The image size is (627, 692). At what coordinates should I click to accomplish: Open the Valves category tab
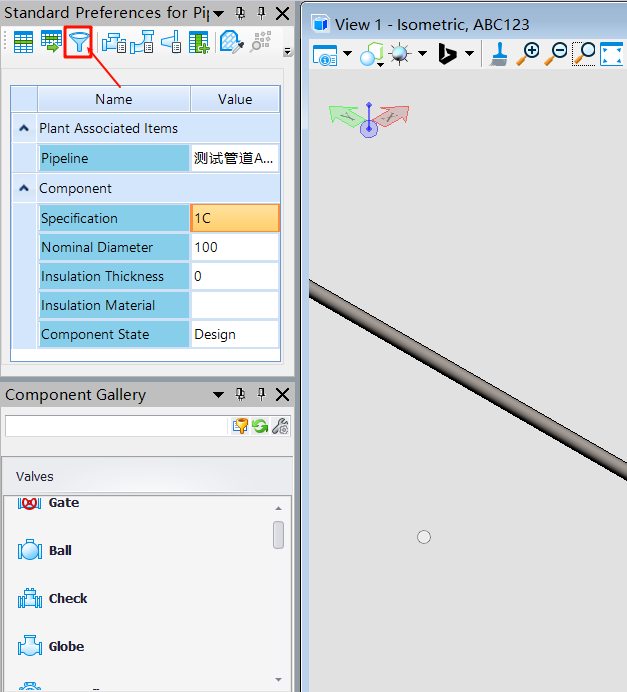tap(35, 476)
